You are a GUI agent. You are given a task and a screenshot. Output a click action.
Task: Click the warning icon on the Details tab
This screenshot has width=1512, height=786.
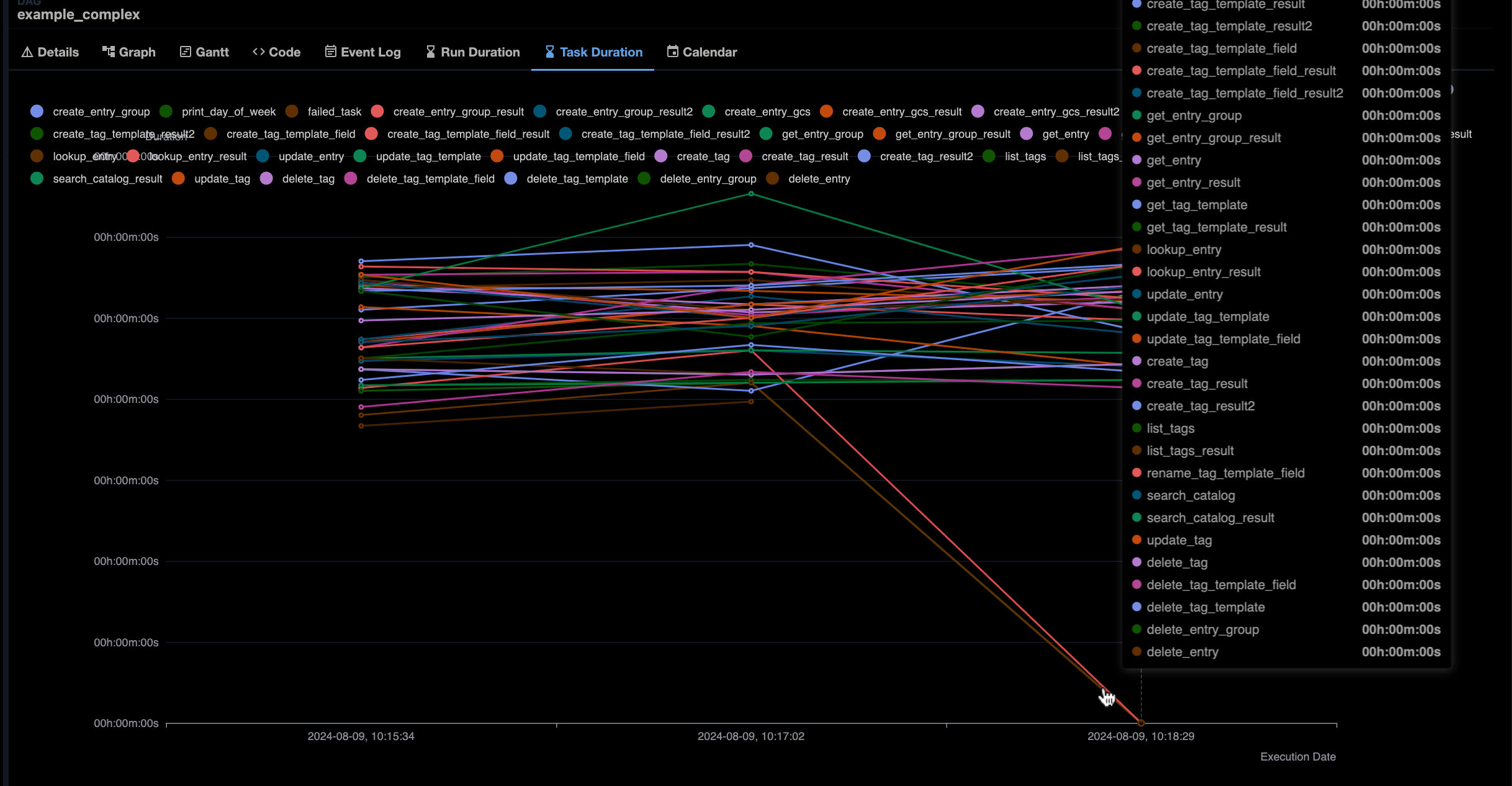pyautogui.click(x=28, y=52)
